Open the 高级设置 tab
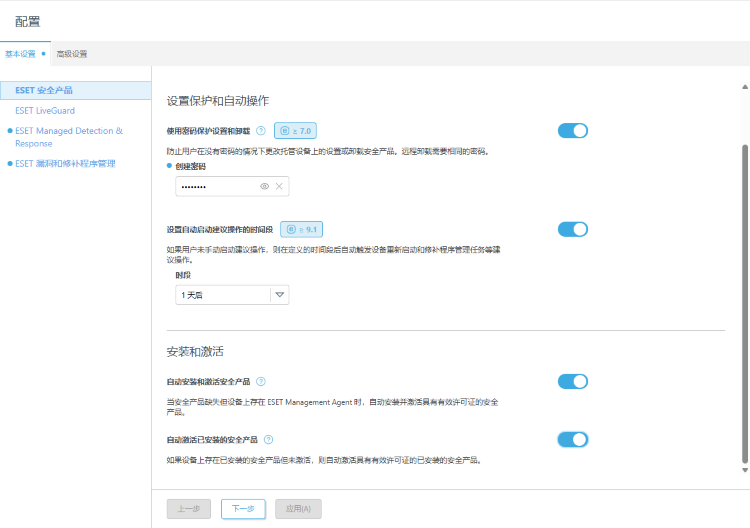750x528 pixels. [72, 53]
